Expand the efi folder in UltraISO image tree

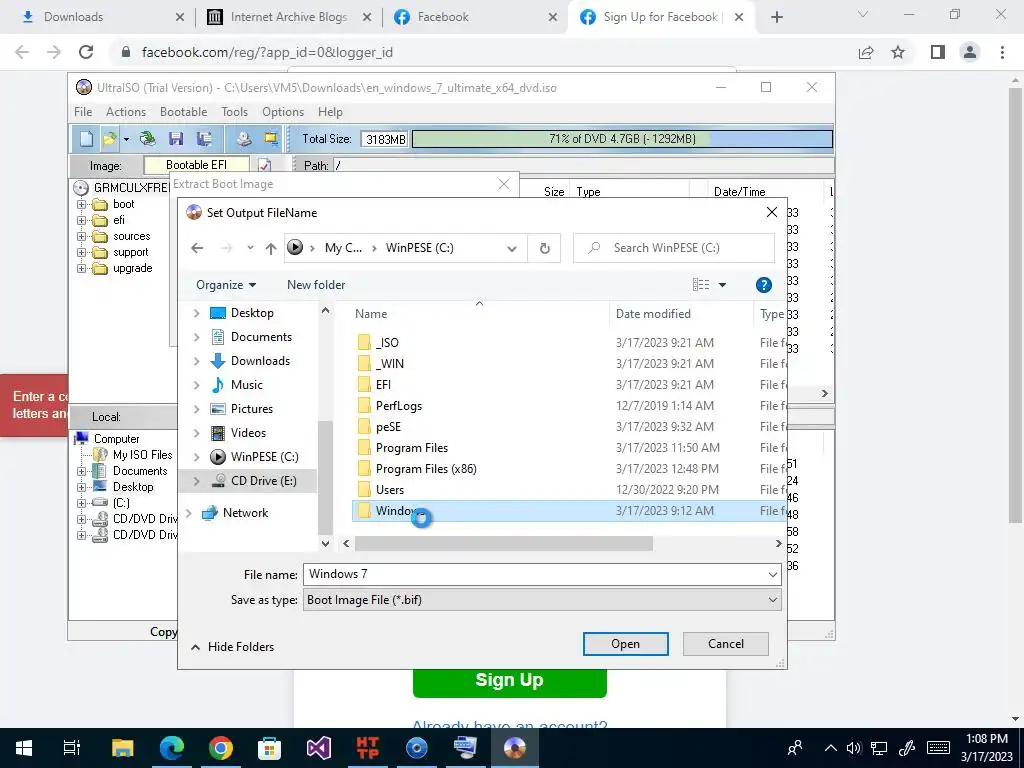pyautogui.click(x=82, y=220)
